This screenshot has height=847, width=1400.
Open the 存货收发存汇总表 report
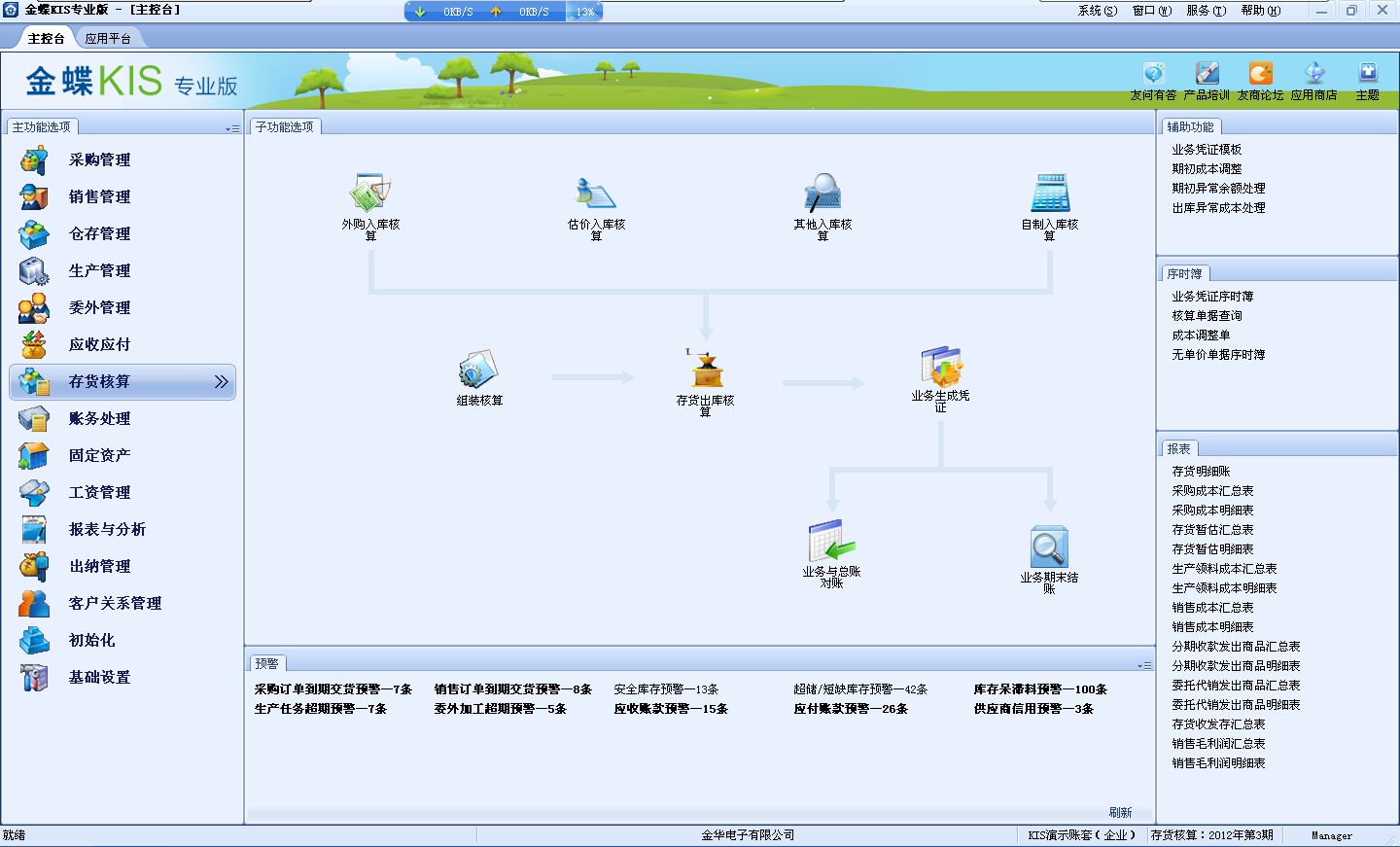[1218, 724]
